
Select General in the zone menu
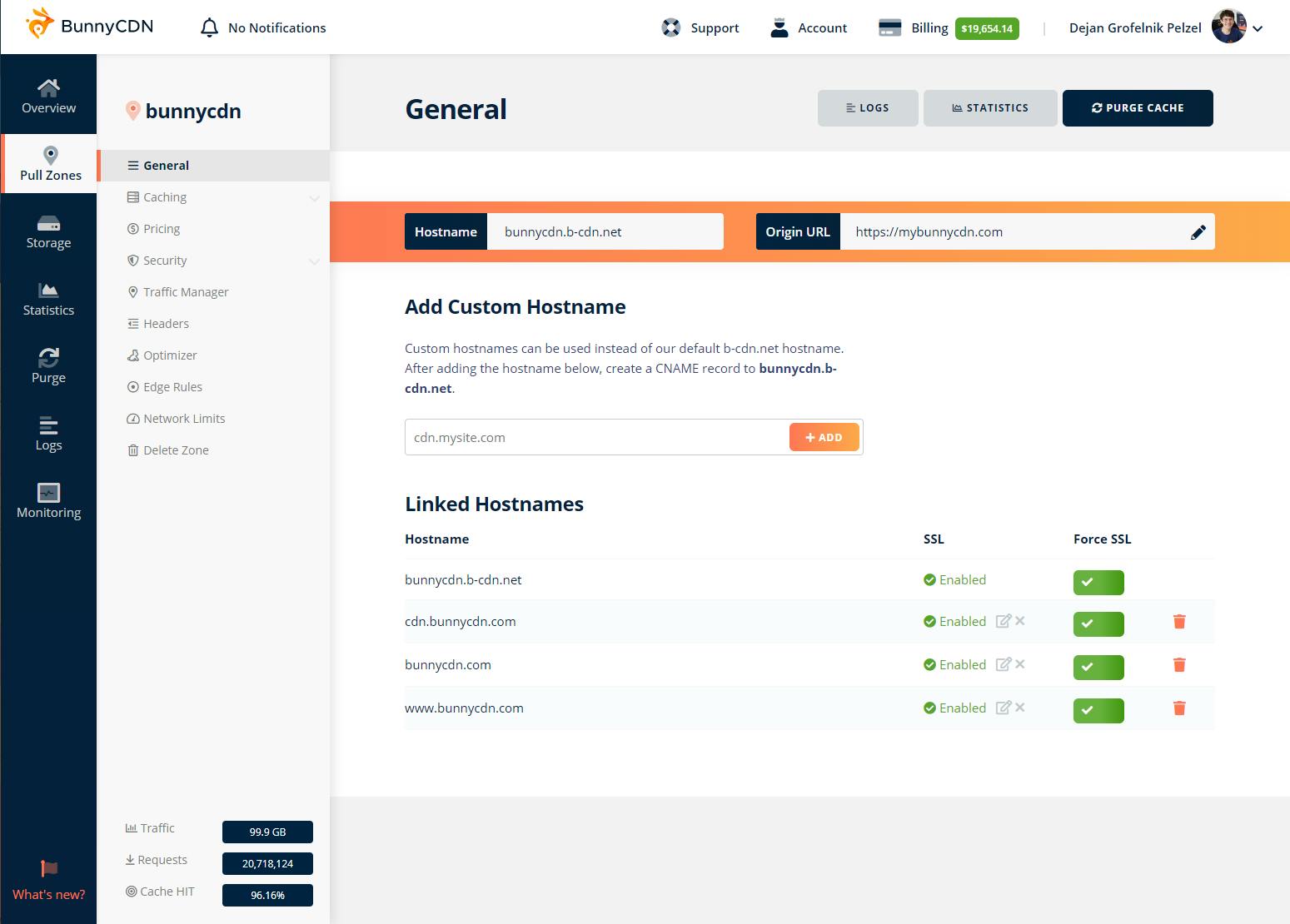click(x=214, y=166)
